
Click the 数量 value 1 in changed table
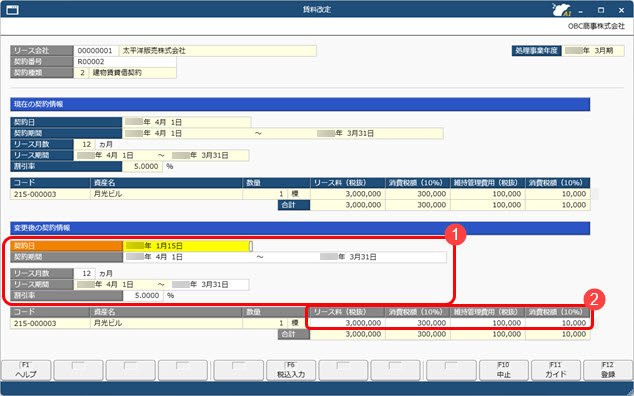click(265, 323)
